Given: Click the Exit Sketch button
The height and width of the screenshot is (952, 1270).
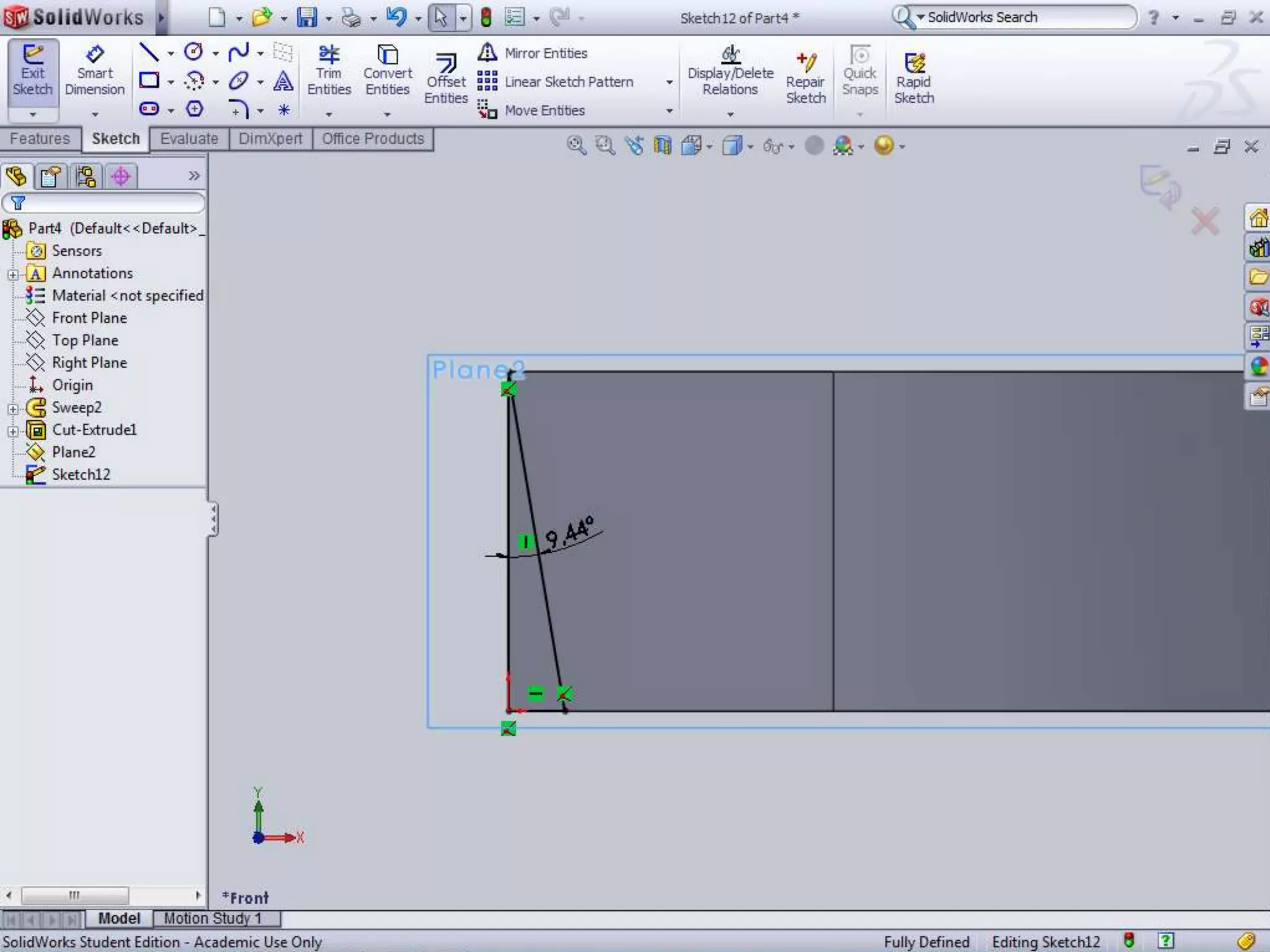Looking at the screenshot, I should [x=33, y=69].
